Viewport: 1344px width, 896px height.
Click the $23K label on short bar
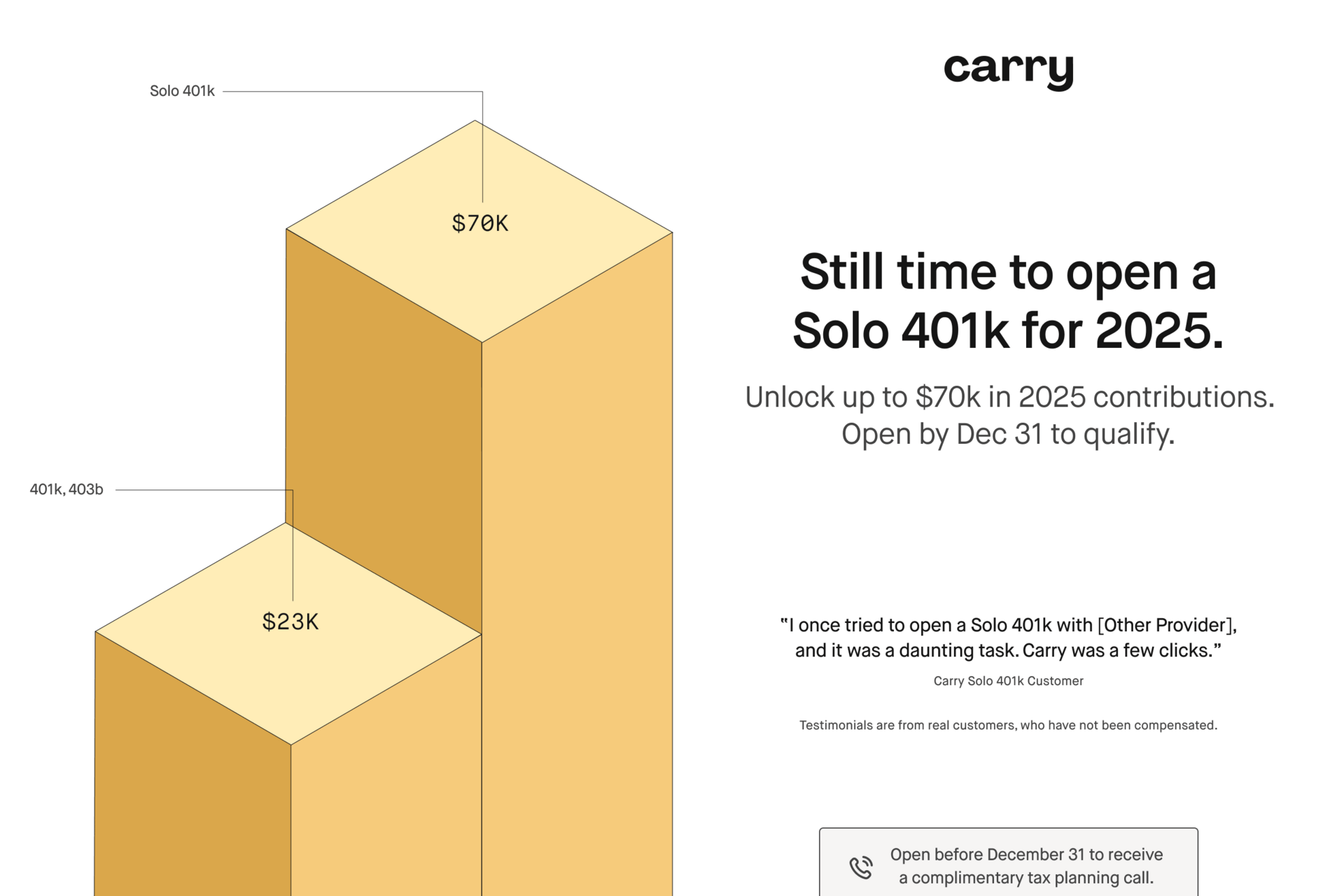(290, 622)
